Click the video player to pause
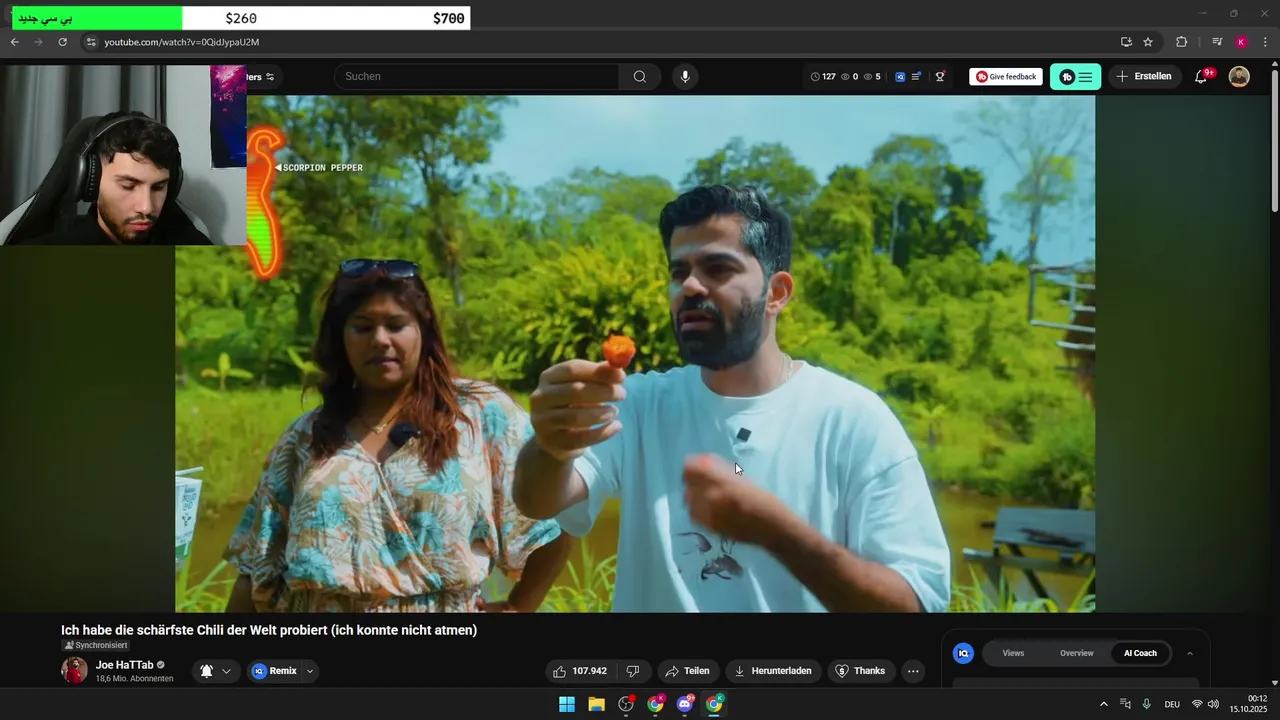The width and height of the screenshot is (1280, 720). pos(635,353)
